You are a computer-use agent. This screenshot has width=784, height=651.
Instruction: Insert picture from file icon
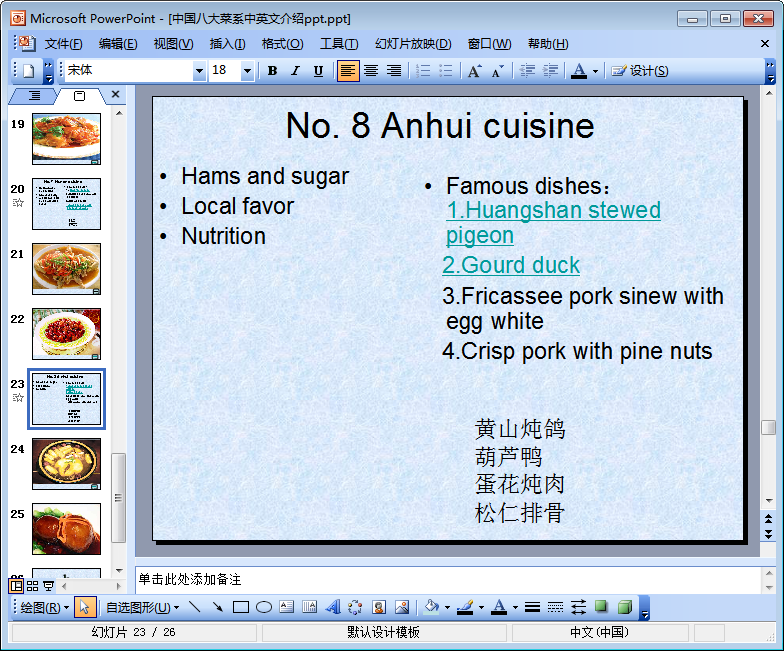point(402,608)
